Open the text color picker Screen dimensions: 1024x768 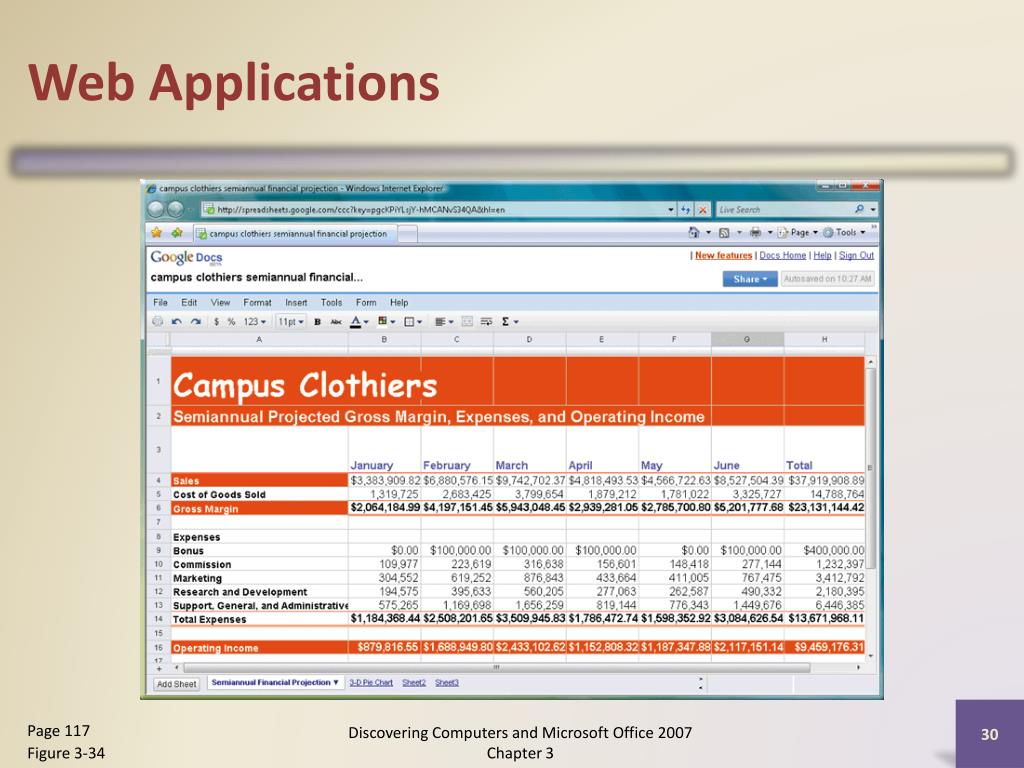pos(359,322)
